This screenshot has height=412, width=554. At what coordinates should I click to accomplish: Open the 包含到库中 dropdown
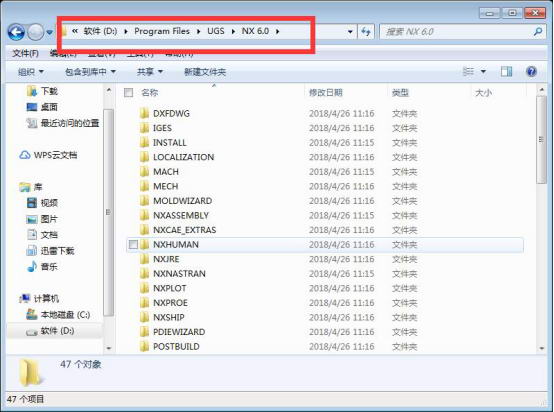90,72
